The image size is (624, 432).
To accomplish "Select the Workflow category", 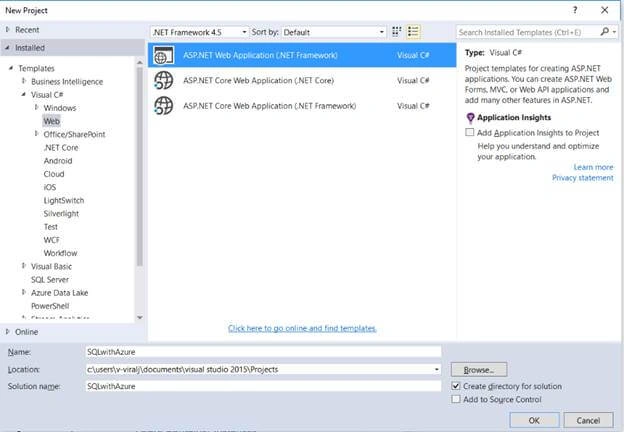I will [x=60, y=253].
